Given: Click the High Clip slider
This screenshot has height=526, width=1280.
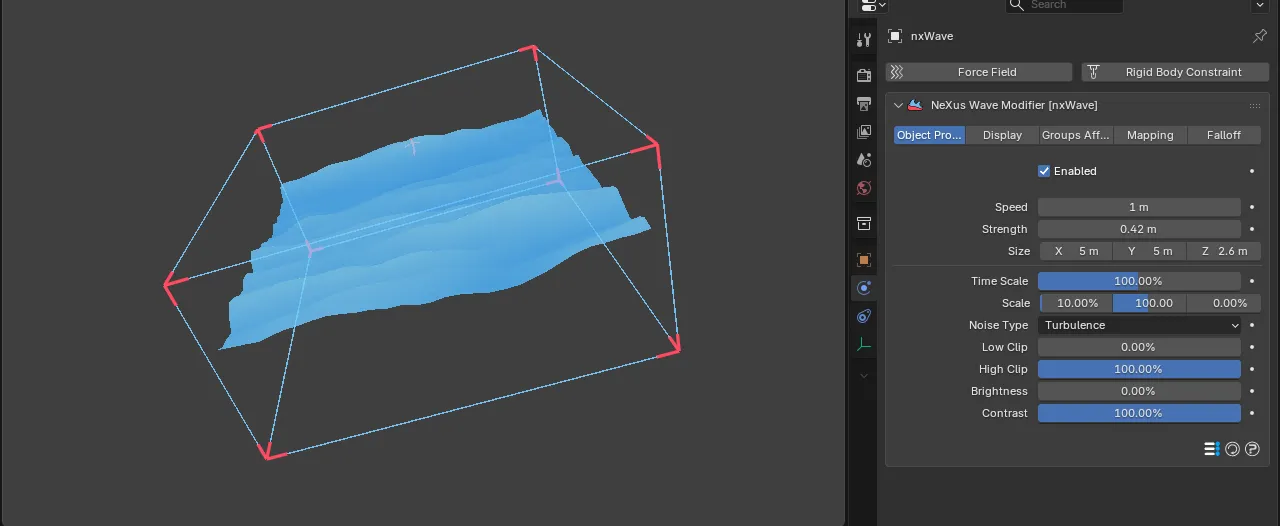Looking at the screenshot, I should pyautogui.click(x=1139, y=369).
